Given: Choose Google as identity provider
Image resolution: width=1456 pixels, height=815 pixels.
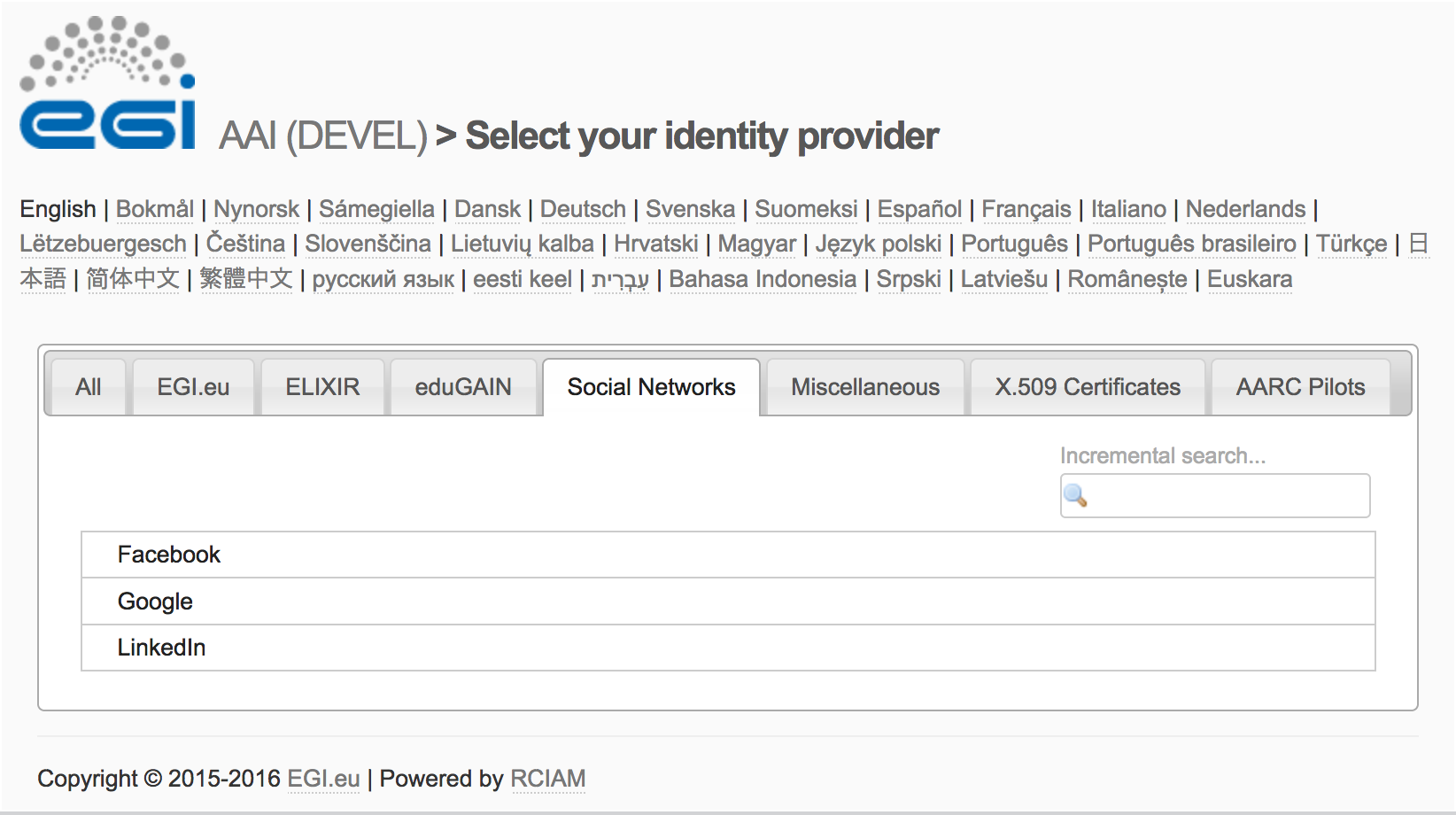Looking at the screenshot, I should 728,602.
